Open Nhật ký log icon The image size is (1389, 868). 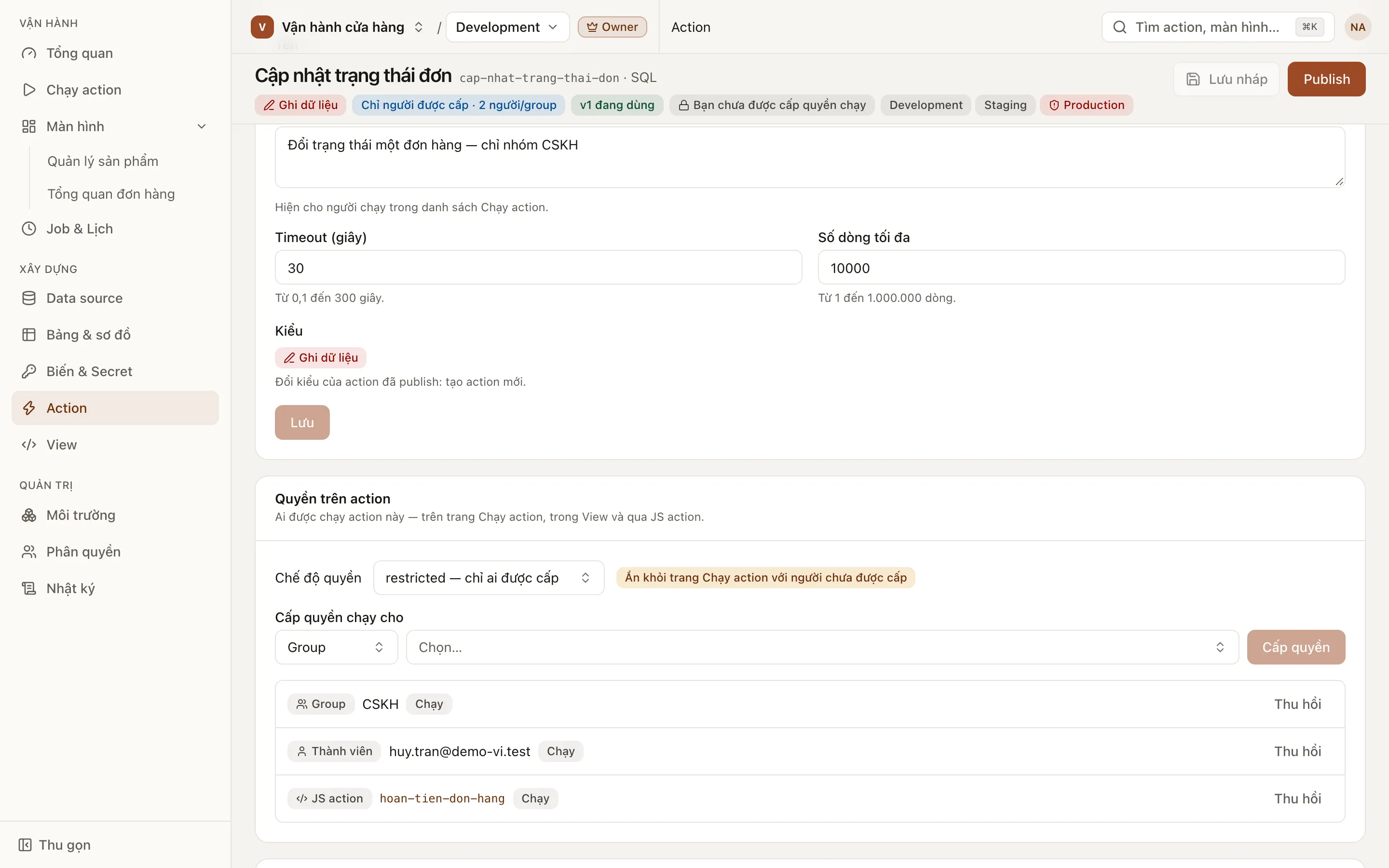point(29,588)
